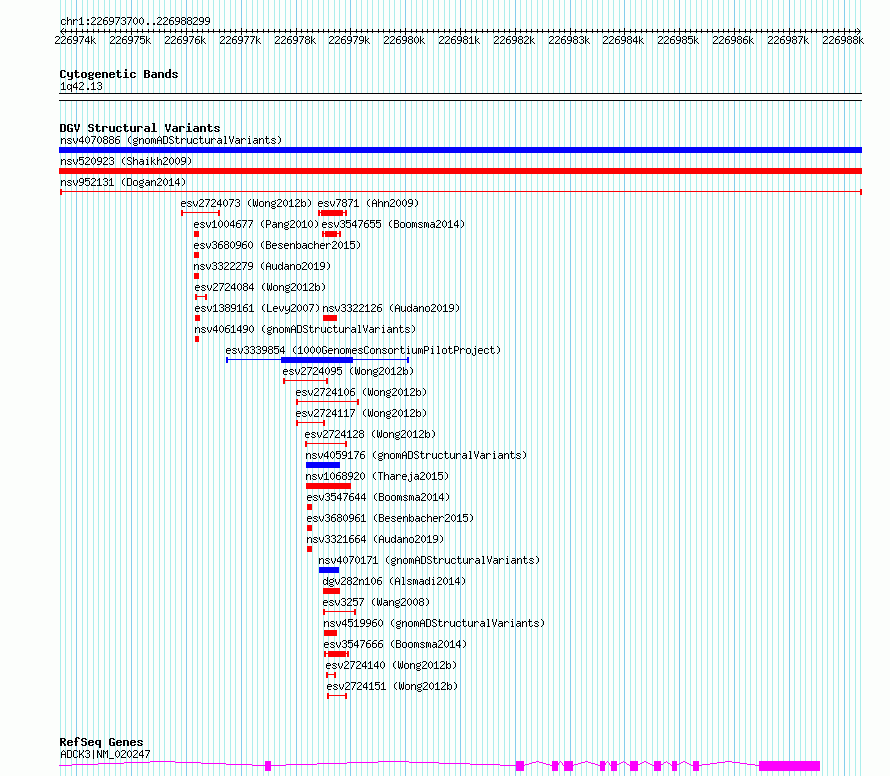Open esv2724128 (Wong2012b) variant
Viewport: 890px width, 776px height.
coord(370,434)
